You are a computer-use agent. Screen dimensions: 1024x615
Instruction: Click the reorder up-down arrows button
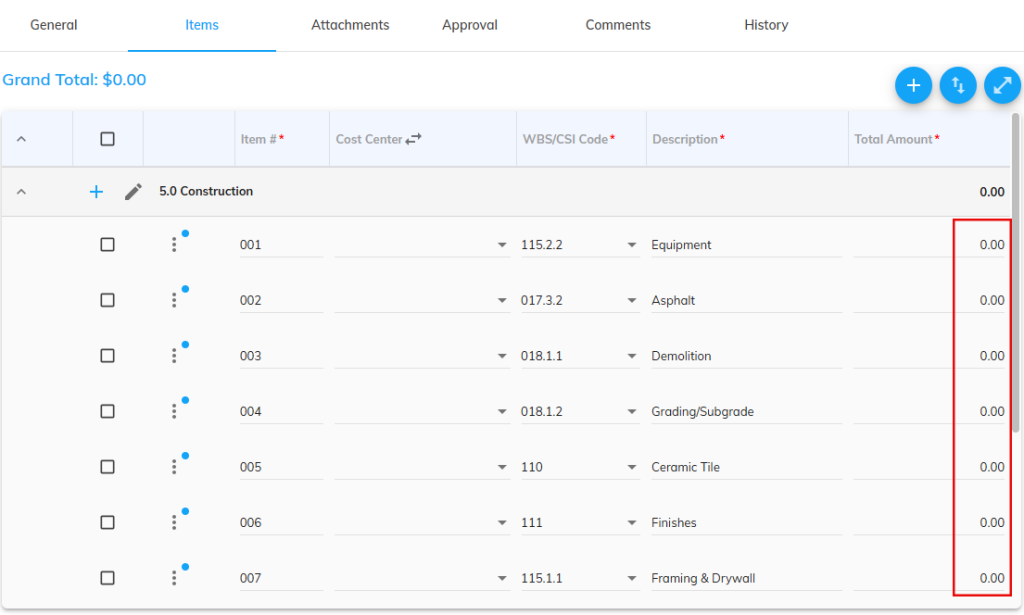(958, 86)
